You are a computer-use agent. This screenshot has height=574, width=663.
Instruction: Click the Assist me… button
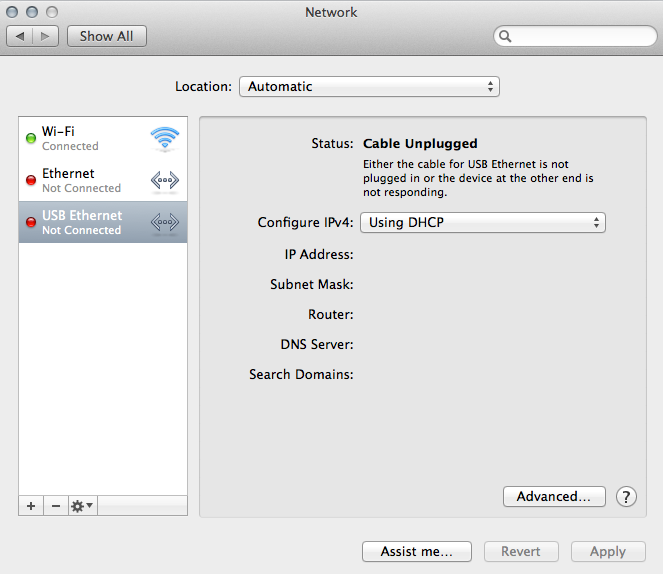click(x=416, y=551)
